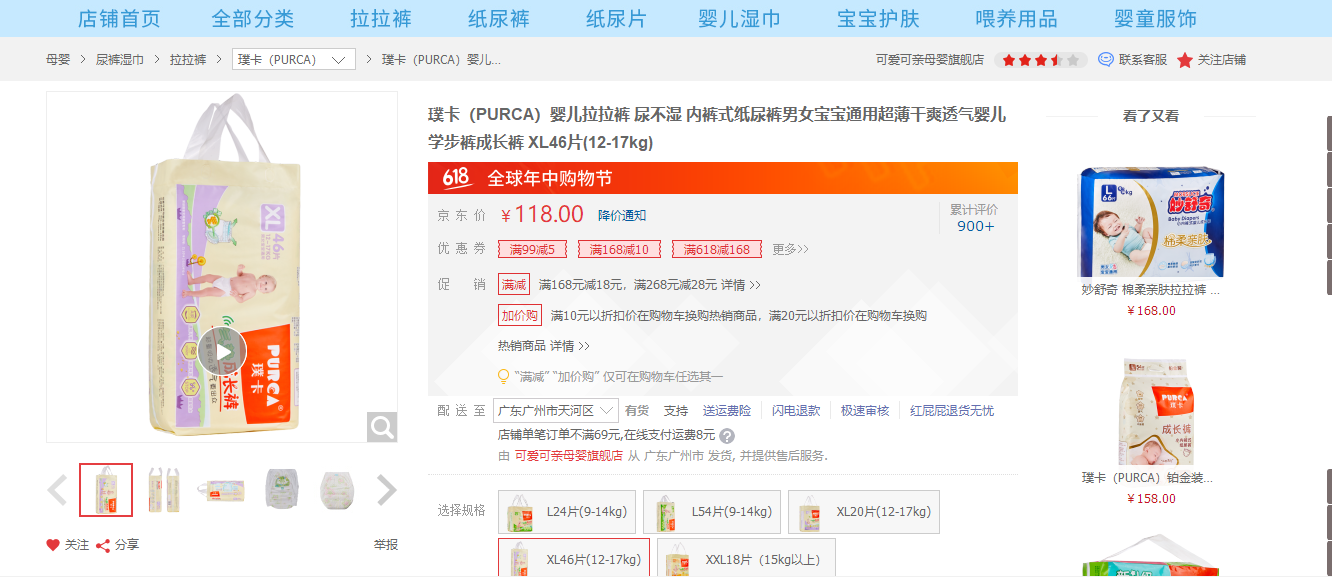Click the magnifier zoom icon on product image
Viewport: 1332px width, 577px height.
(382, 428)
